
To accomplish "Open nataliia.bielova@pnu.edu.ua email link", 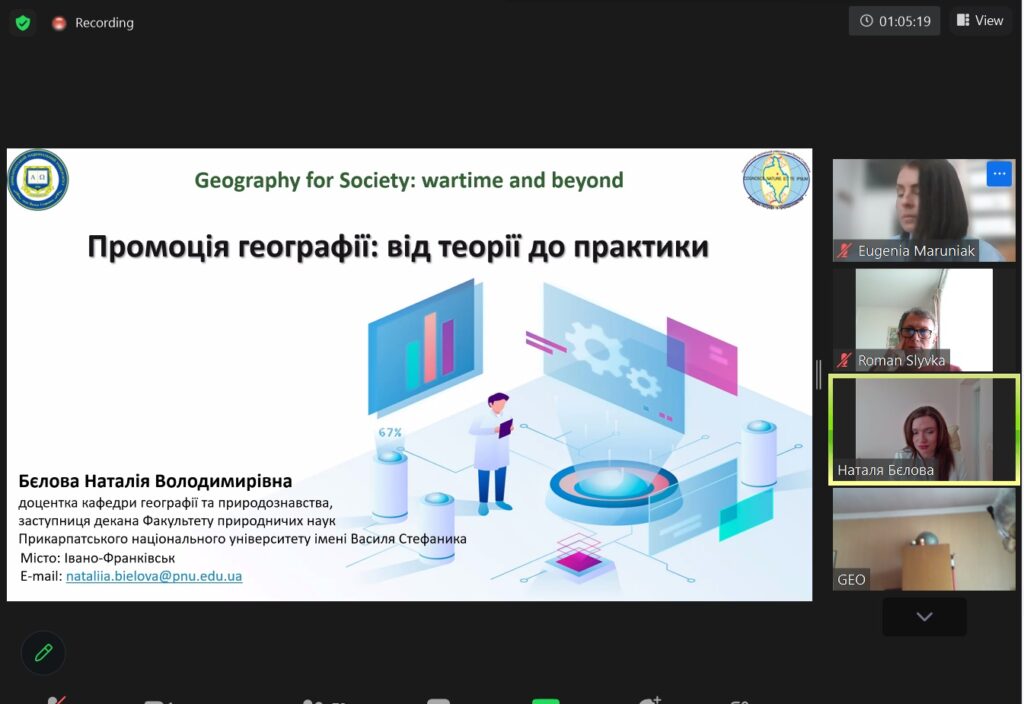I will coord(153,576).
